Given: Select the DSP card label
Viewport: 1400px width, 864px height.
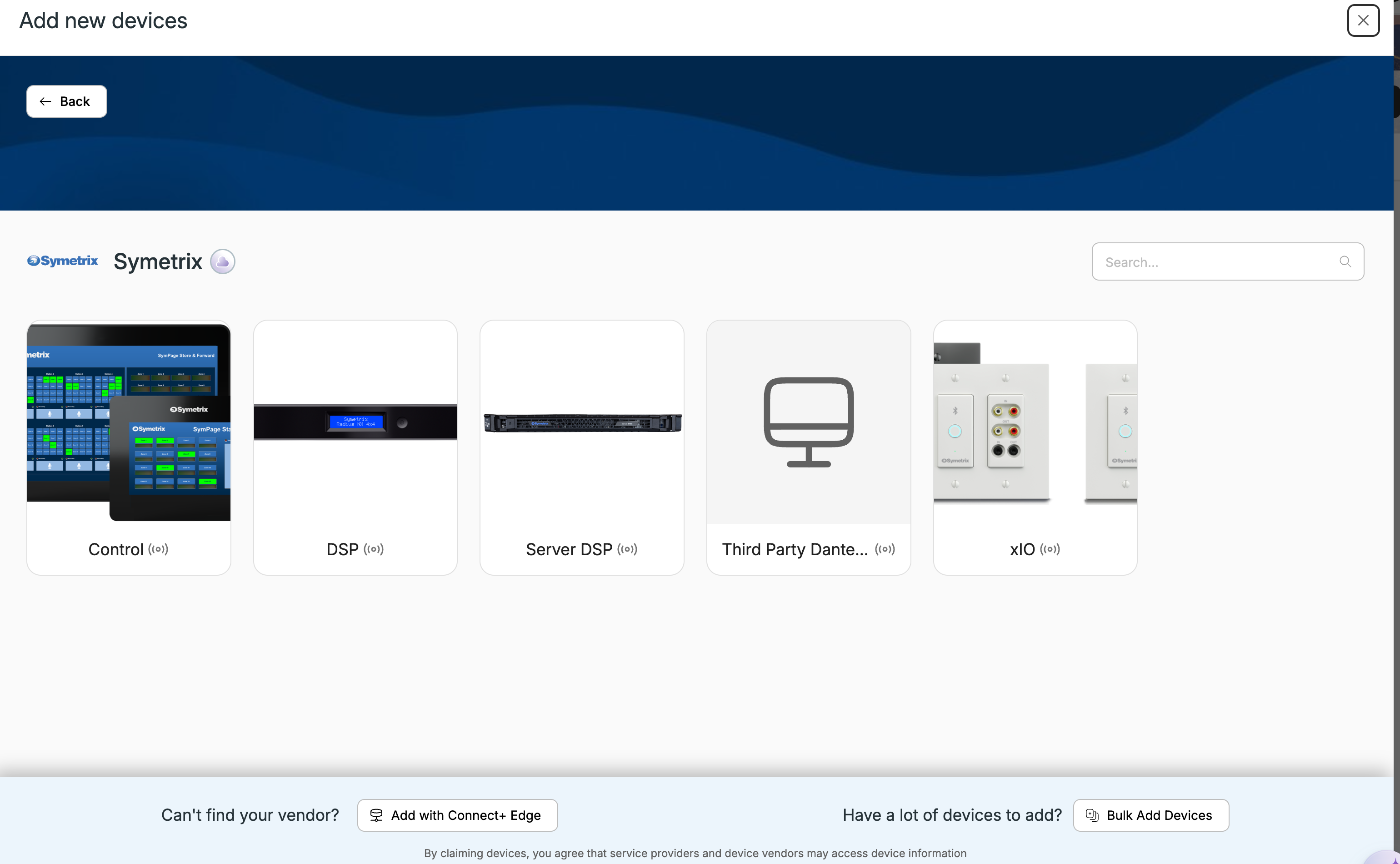Looking at the screenshot, I should [x=342, y=549].
